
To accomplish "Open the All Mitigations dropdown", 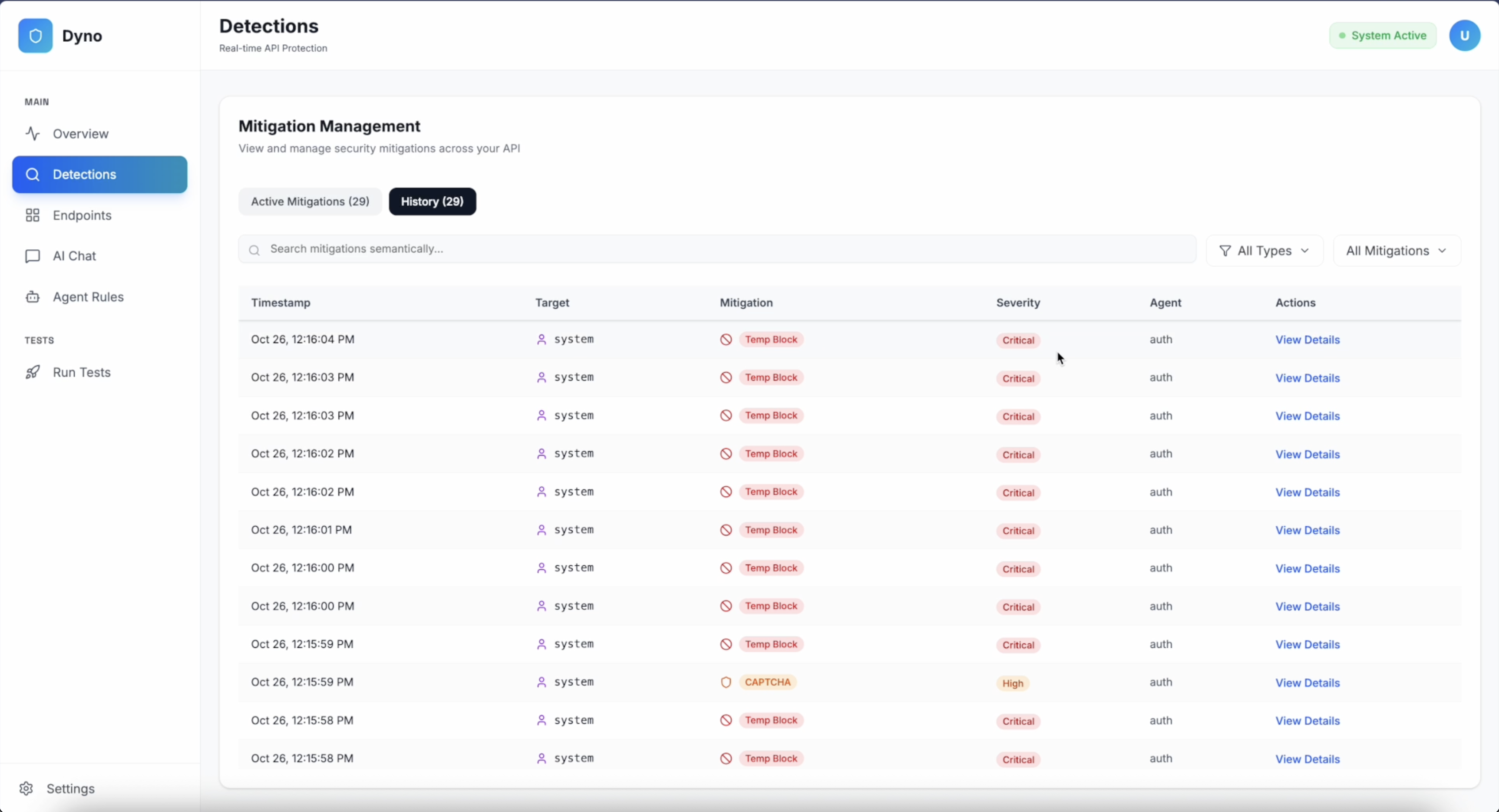I will pos(1397,251).
